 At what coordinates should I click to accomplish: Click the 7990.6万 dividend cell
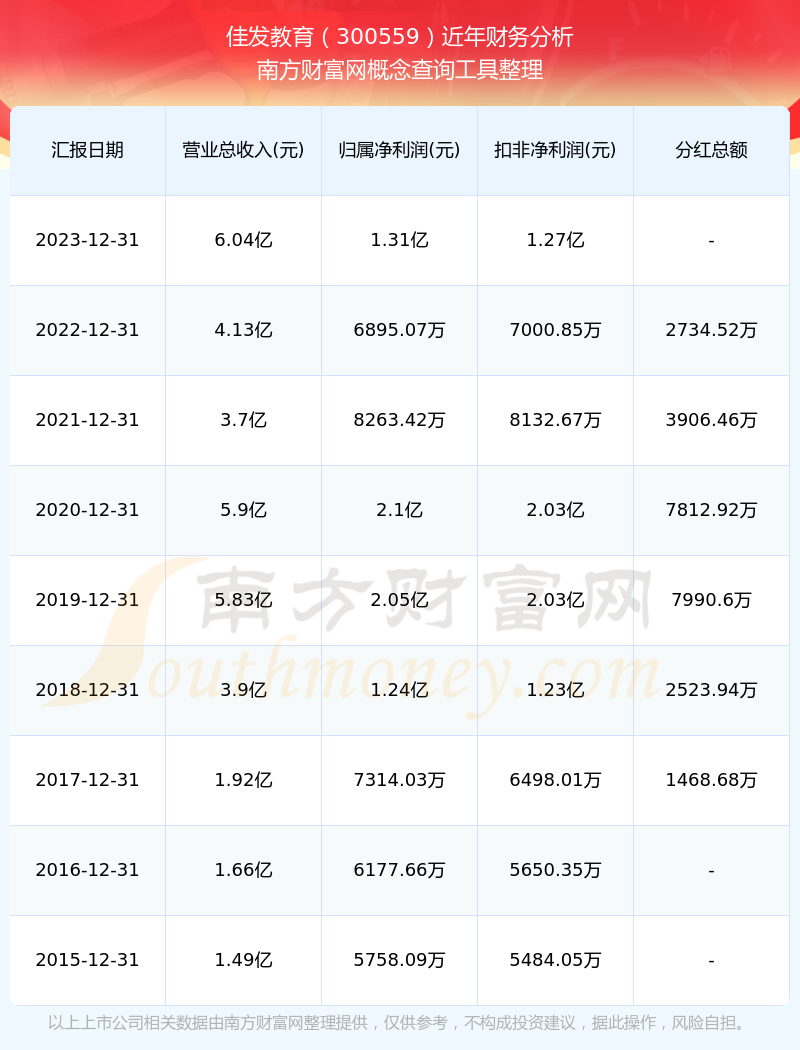(712, 599)
